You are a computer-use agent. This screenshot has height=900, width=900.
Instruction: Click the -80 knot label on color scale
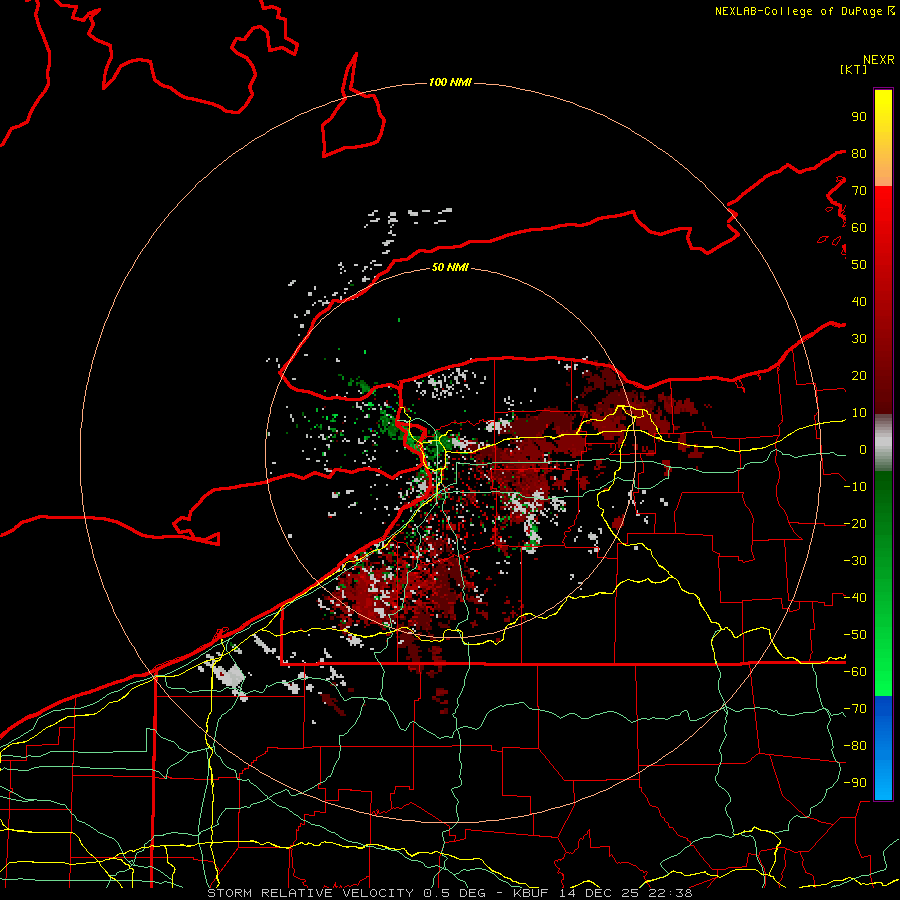[x=855, y=746]
